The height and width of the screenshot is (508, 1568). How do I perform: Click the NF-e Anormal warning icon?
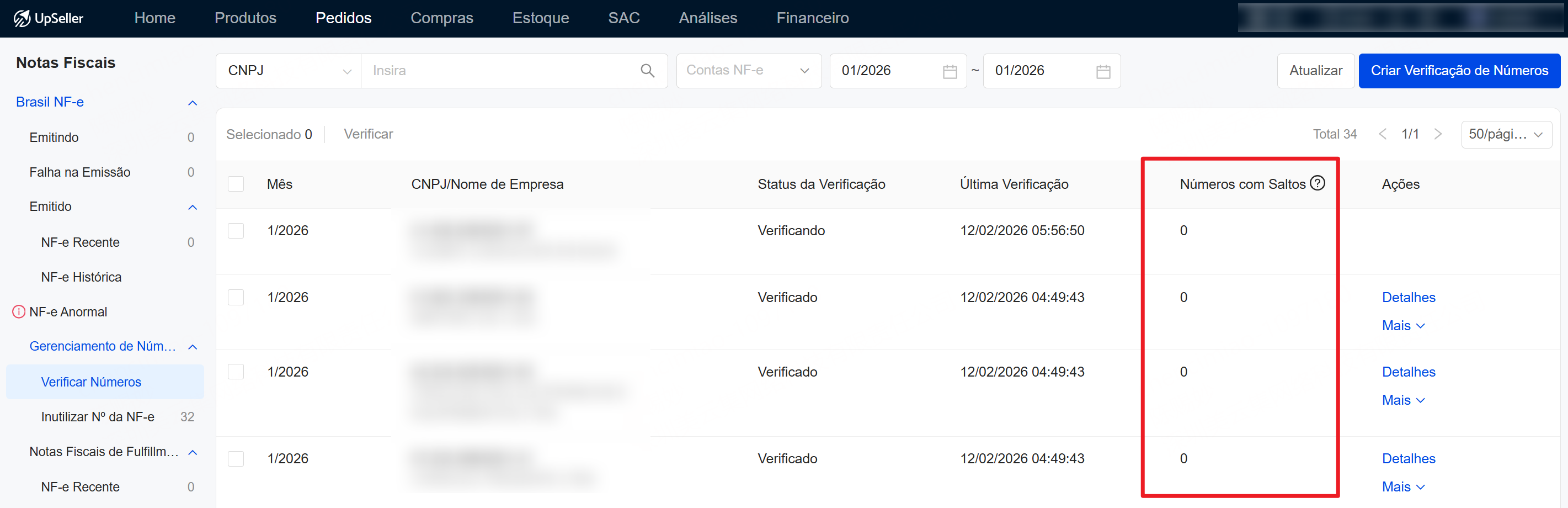coord(19,312)
